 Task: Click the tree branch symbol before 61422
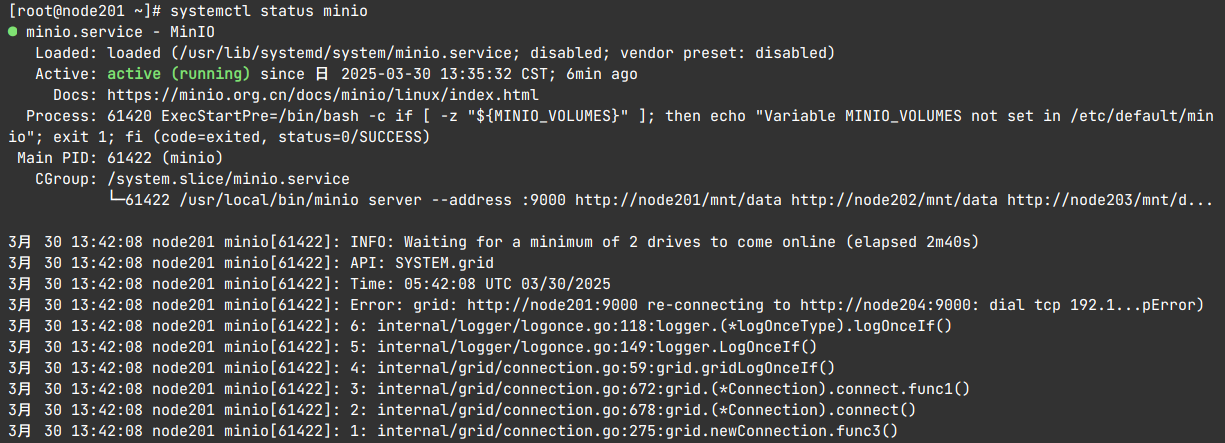[114, 200]
